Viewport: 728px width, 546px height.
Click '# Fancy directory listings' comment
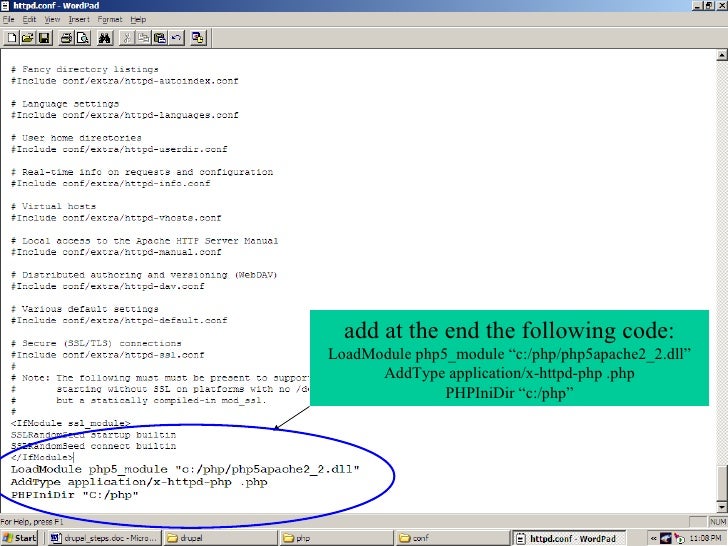tap(84, 69)
